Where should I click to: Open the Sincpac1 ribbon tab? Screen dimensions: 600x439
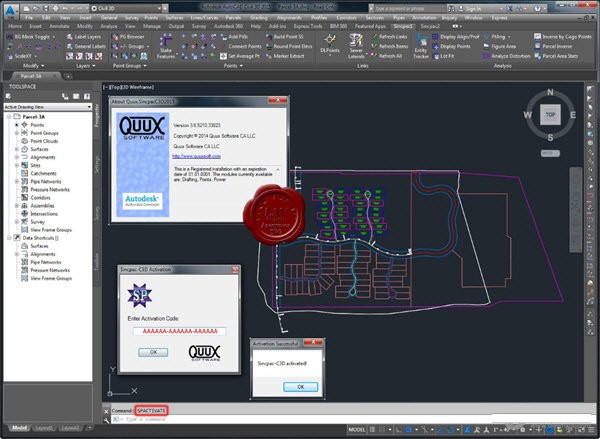tap(403, 26)
